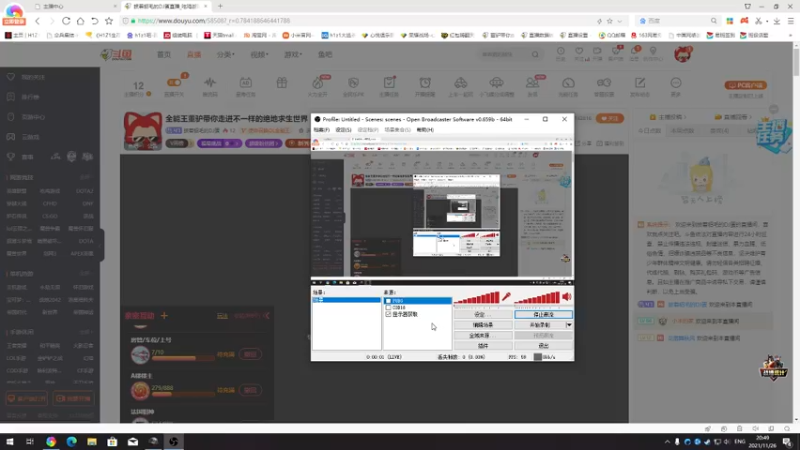Viewport: 800px width, 450px height.
Task: Open the 直播 nav item on Douyu
Action: click(x=194, y=55)
